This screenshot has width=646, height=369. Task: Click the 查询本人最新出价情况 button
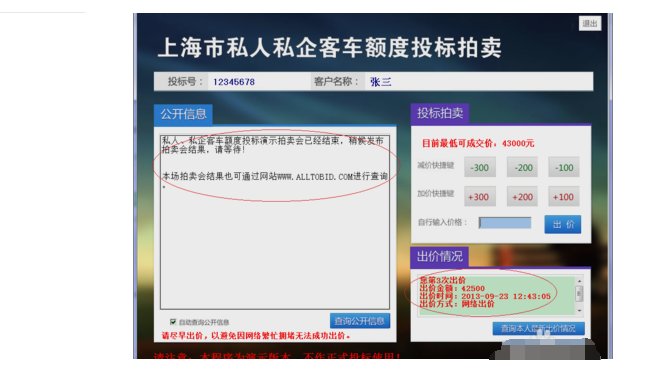[538, 328]
